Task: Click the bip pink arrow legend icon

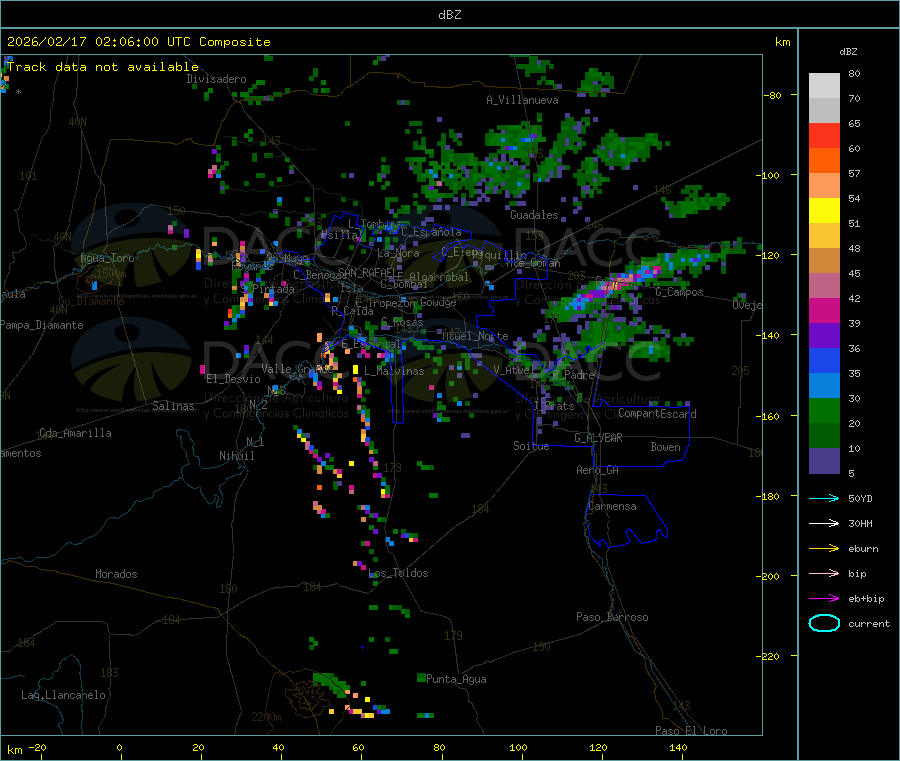Action: tap(824, 573)
